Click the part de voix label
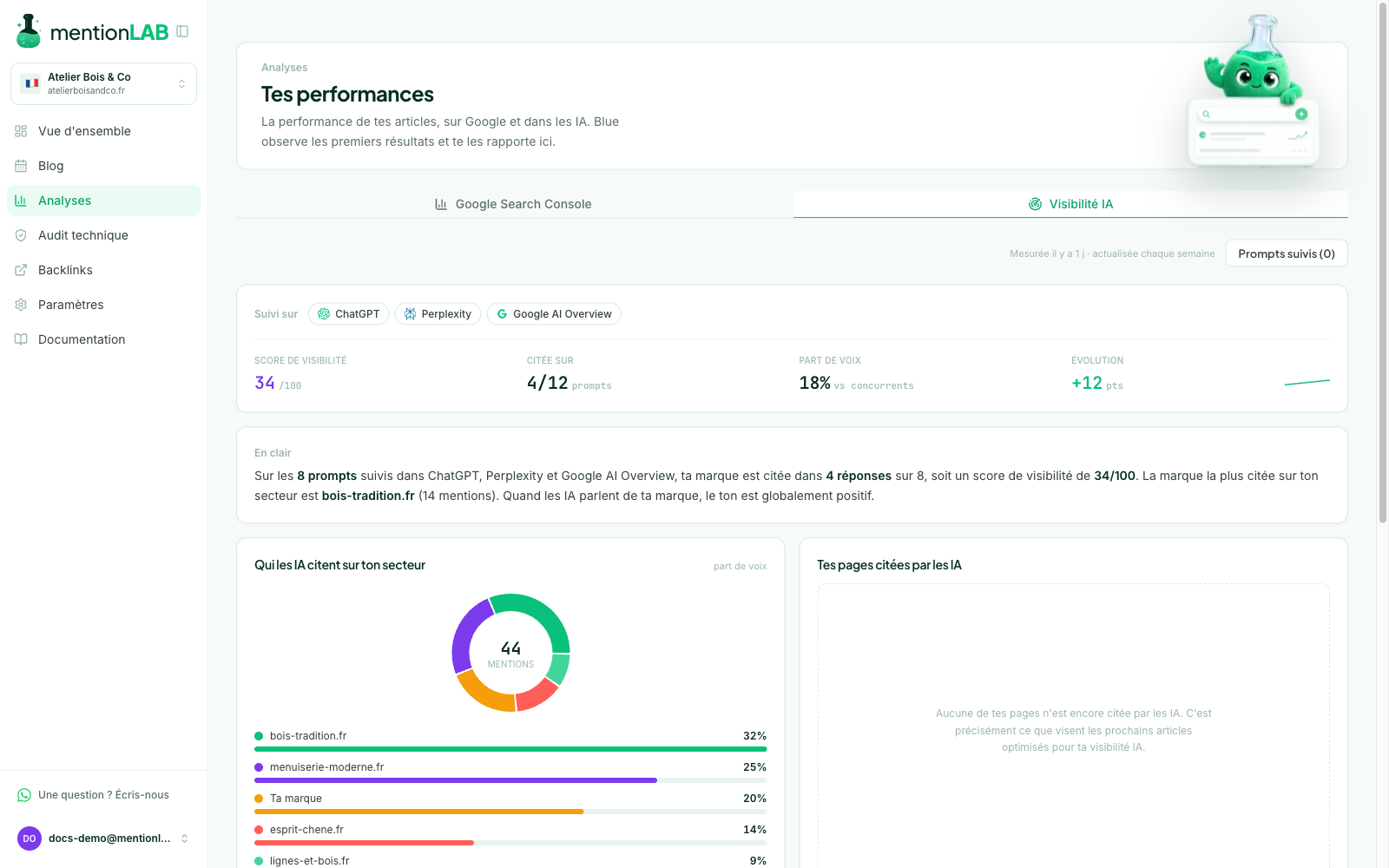1389x868 pixels. (740, 566)
